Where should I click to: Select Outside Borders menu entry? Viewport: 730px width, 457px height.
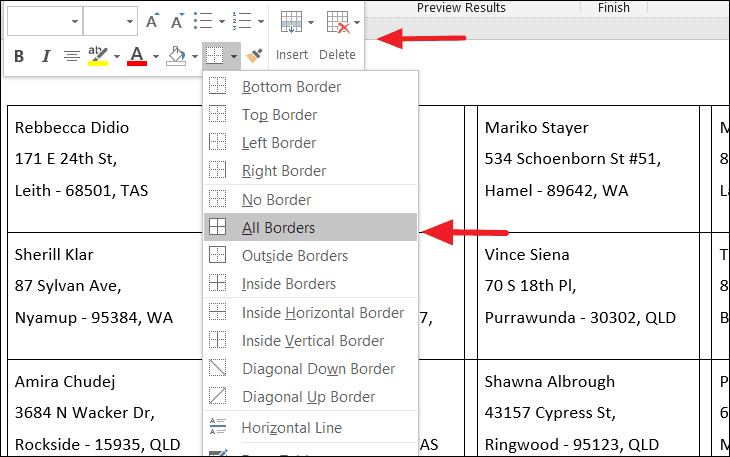[311, 255]
